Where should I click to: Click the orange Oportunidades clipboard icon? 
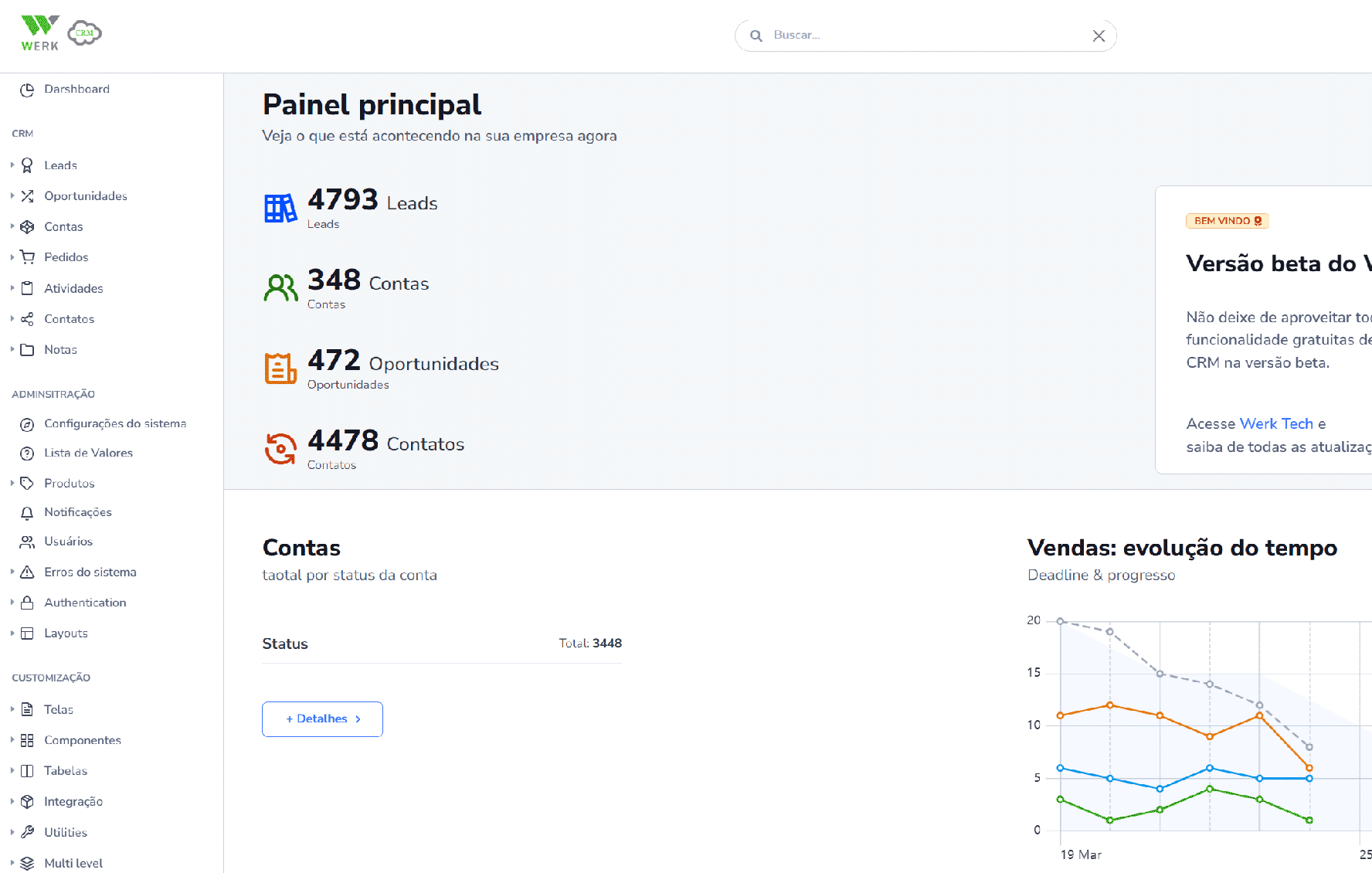(280, 369)
